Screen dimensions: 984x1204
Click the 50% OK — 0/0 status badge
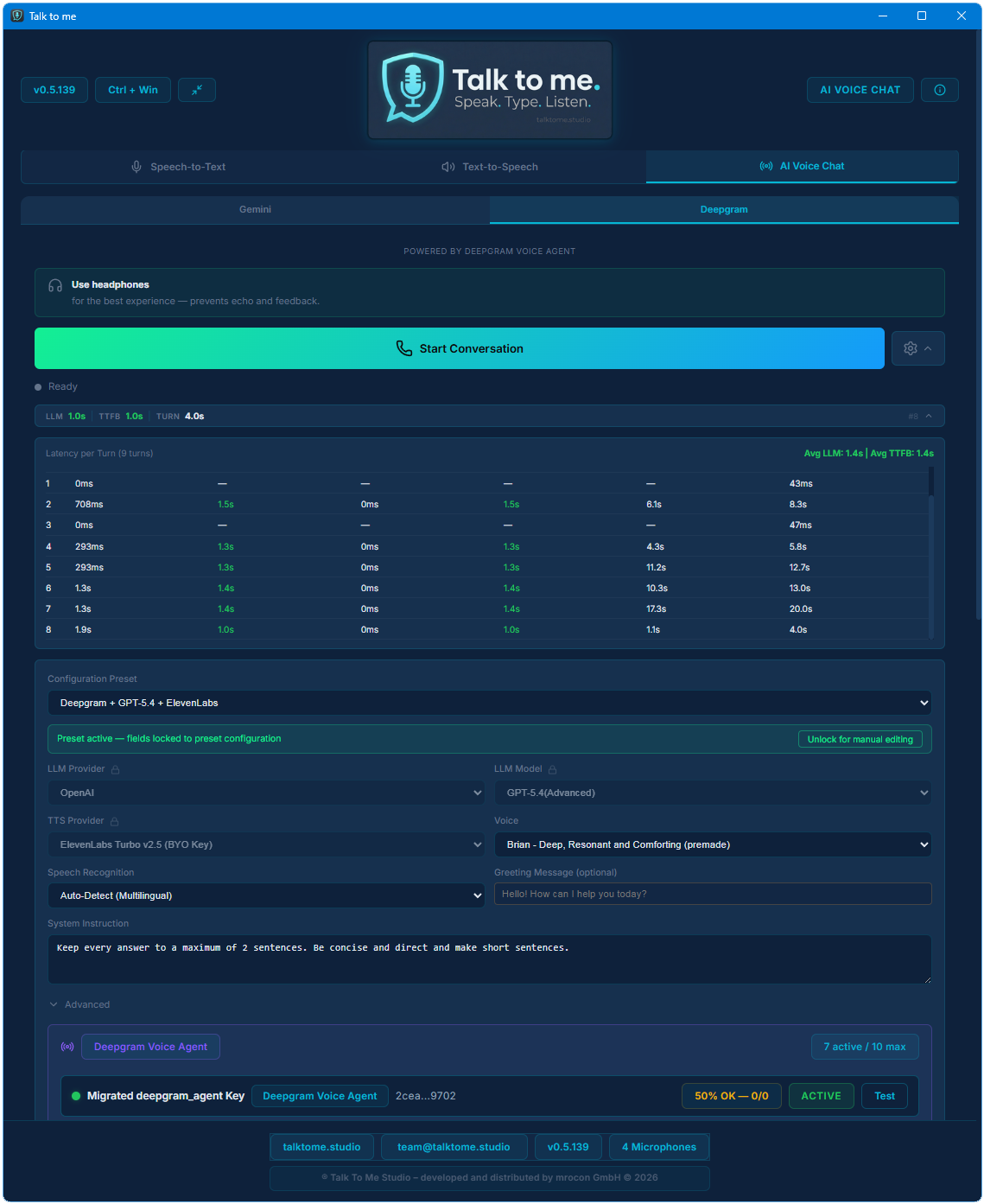click(x=732, y=1096)
